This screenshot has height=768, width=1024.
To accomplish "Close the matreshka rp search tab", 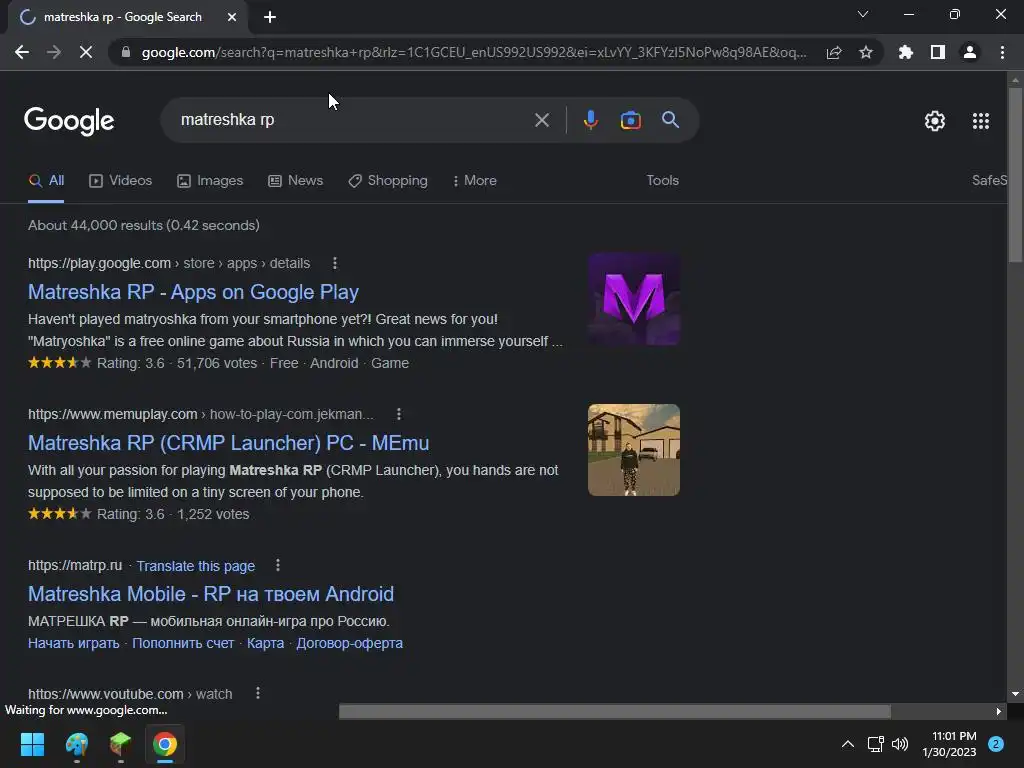I will point(232,17).
